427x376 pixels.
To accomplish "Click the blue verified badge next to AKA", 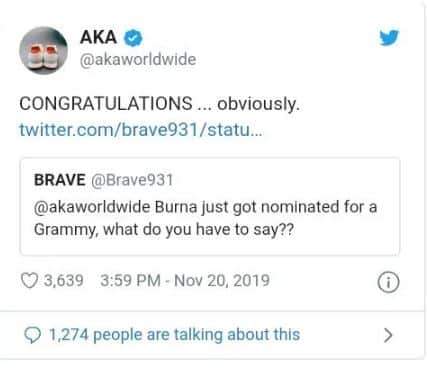I will click(133, 37).
